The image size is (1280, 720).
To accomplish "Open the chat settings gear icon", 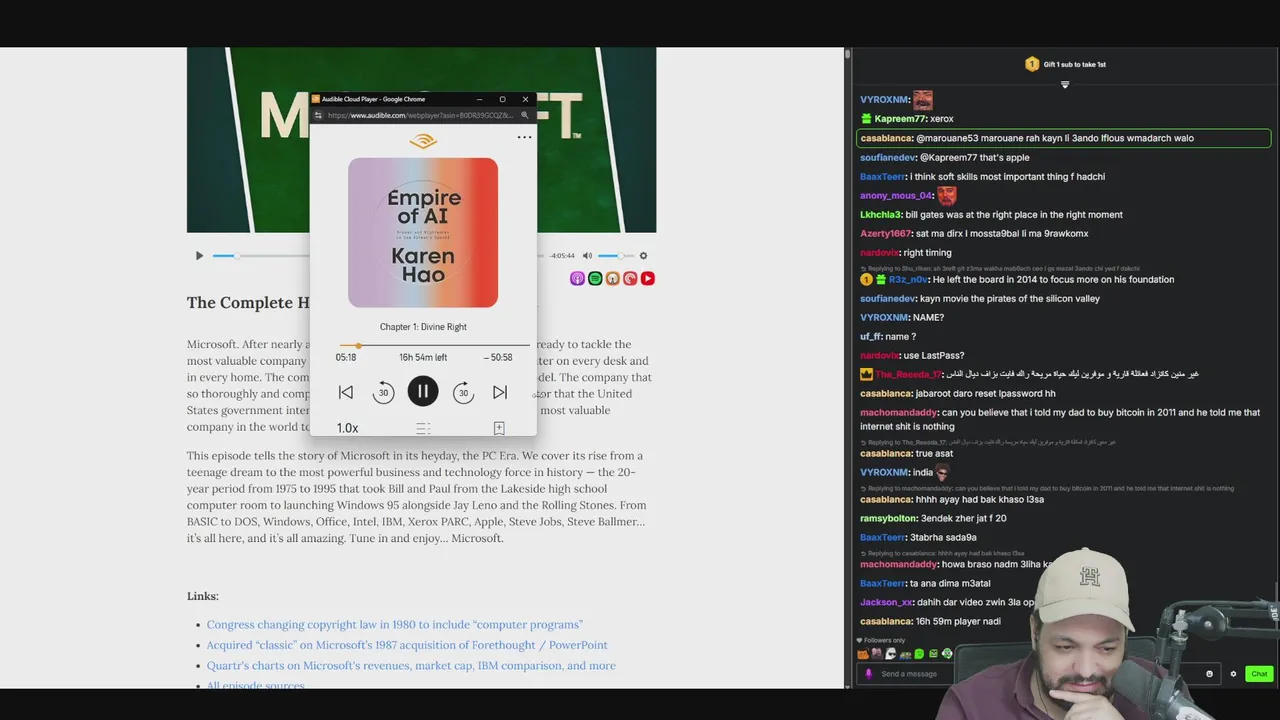I will [1233, 674].
